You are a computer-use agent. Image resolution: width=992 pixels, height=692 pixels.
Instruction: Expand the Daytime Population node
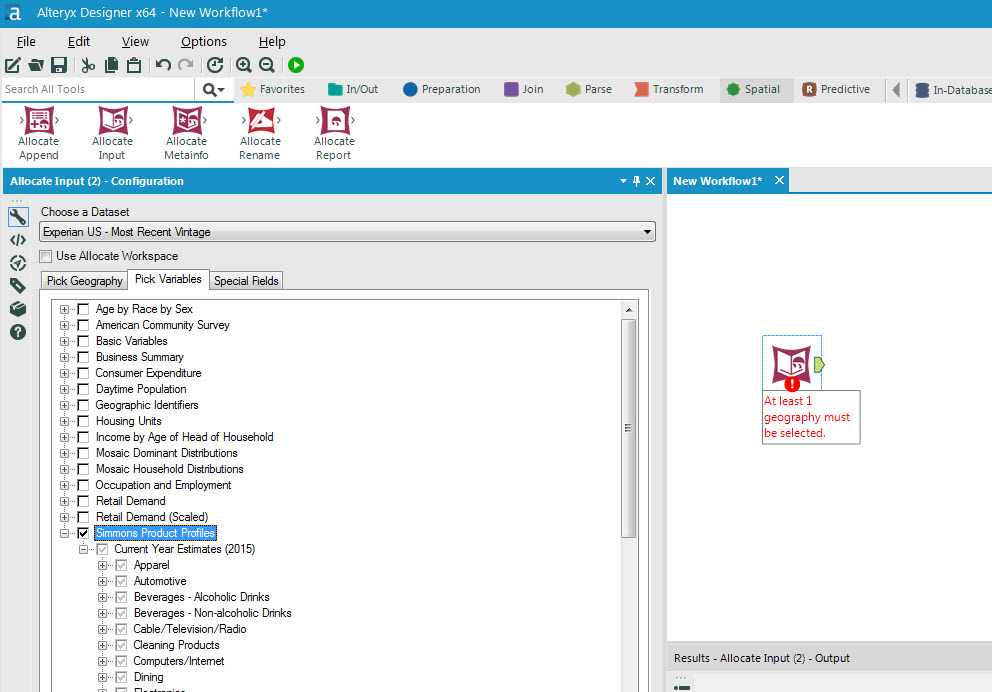point(65,390)
